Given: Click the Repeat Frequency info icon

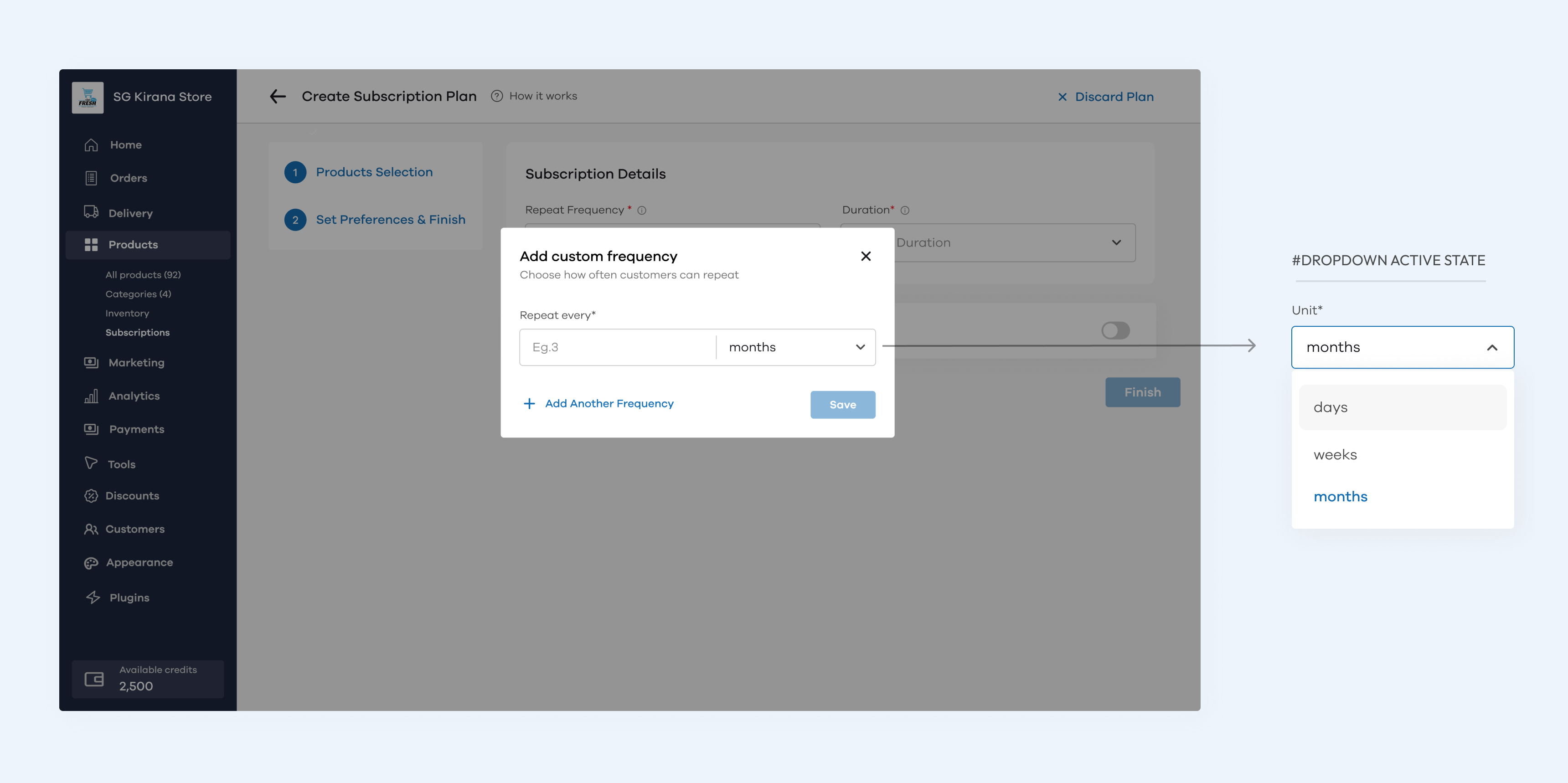Looking at the screenshot, I should click(642, 211).
